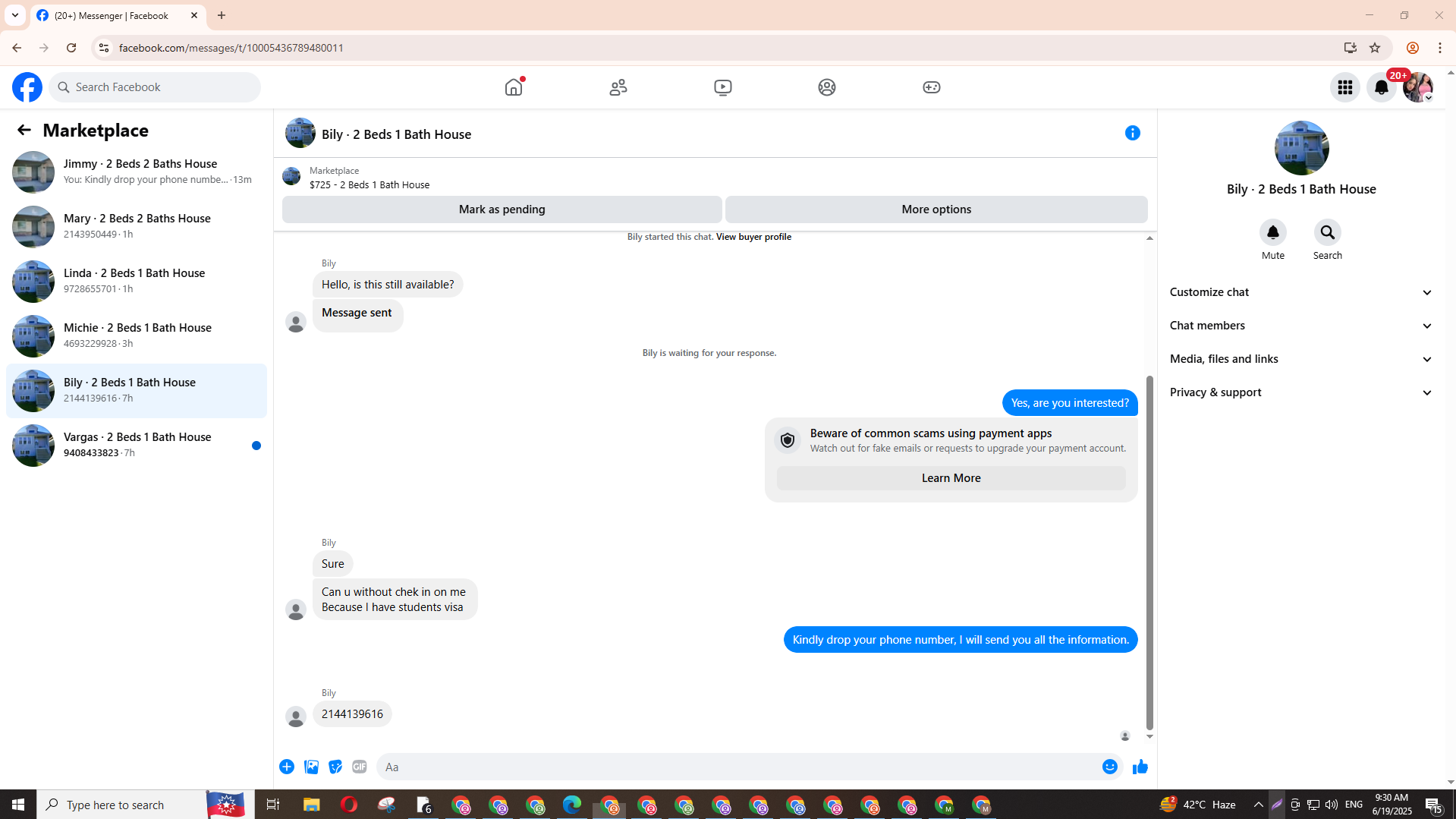Click 'Yes, are you interested?' message
The image size is (1456, 819).
point(1070,403)
